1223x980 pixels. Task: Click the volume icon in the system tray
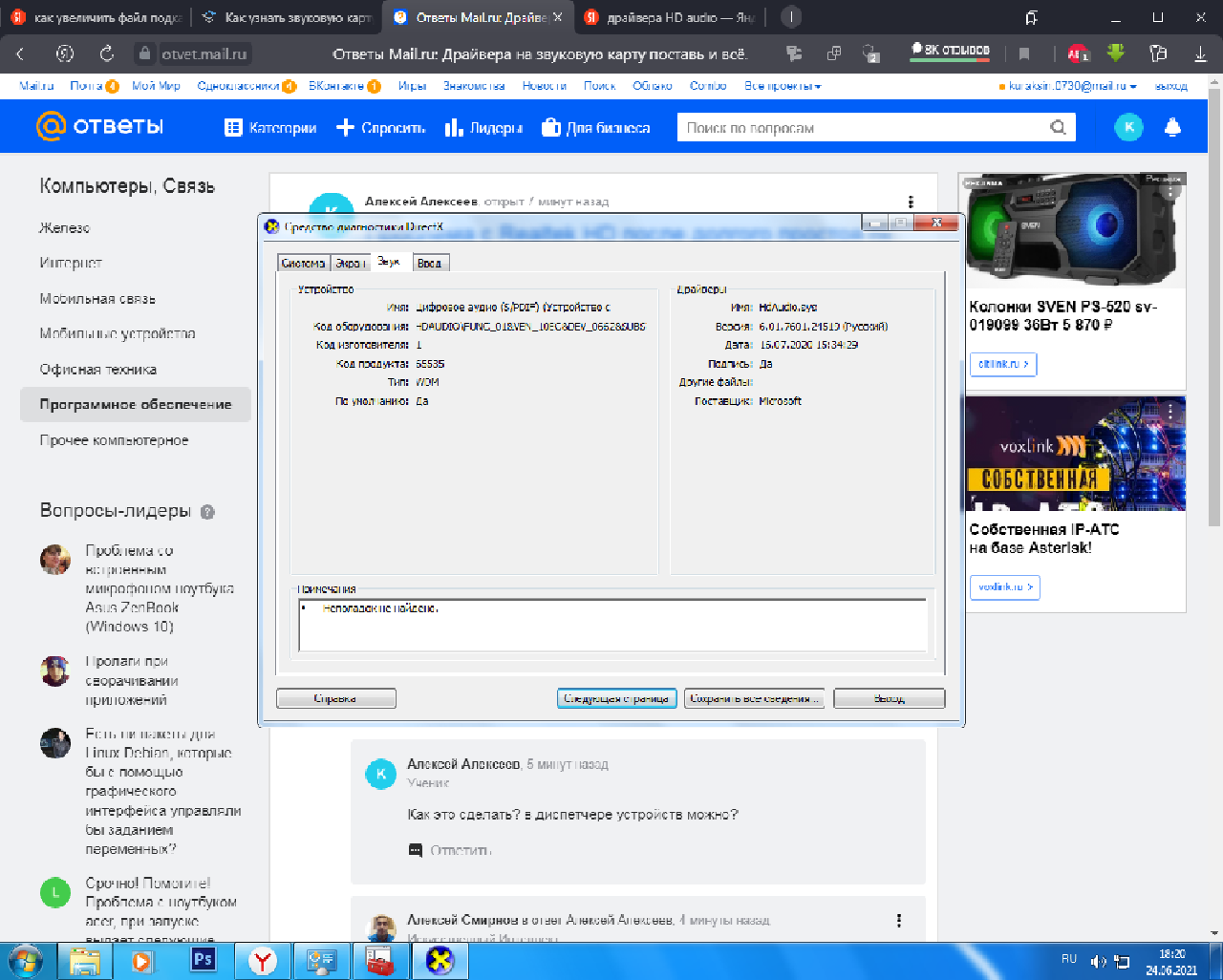(x=1097, y=962)
